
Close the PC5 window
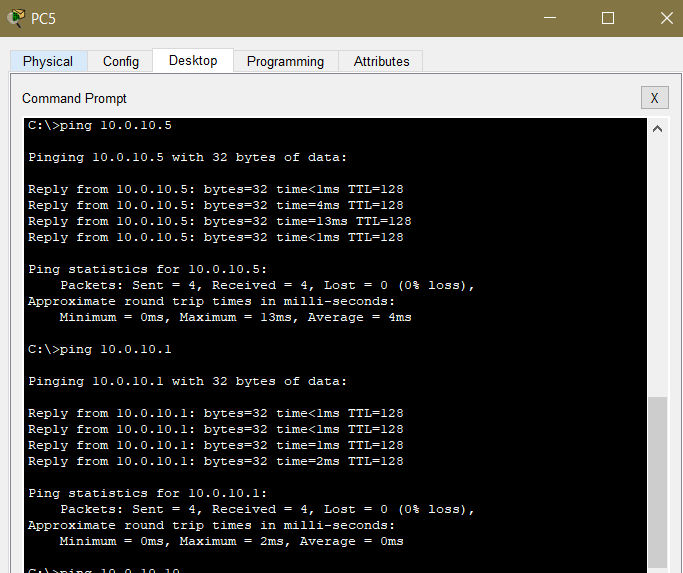(666, 18)
